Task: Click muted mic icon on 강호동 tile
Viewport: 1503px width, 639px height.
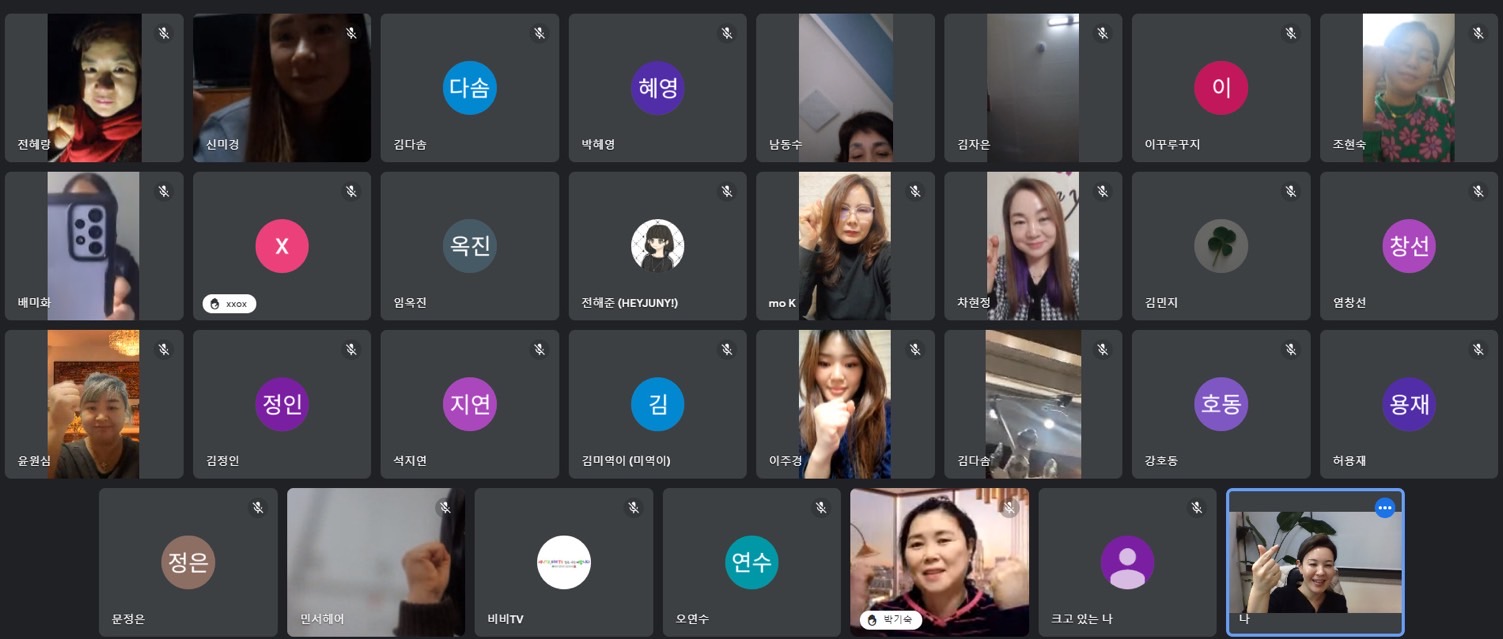Action: [x=1290, y=349]
